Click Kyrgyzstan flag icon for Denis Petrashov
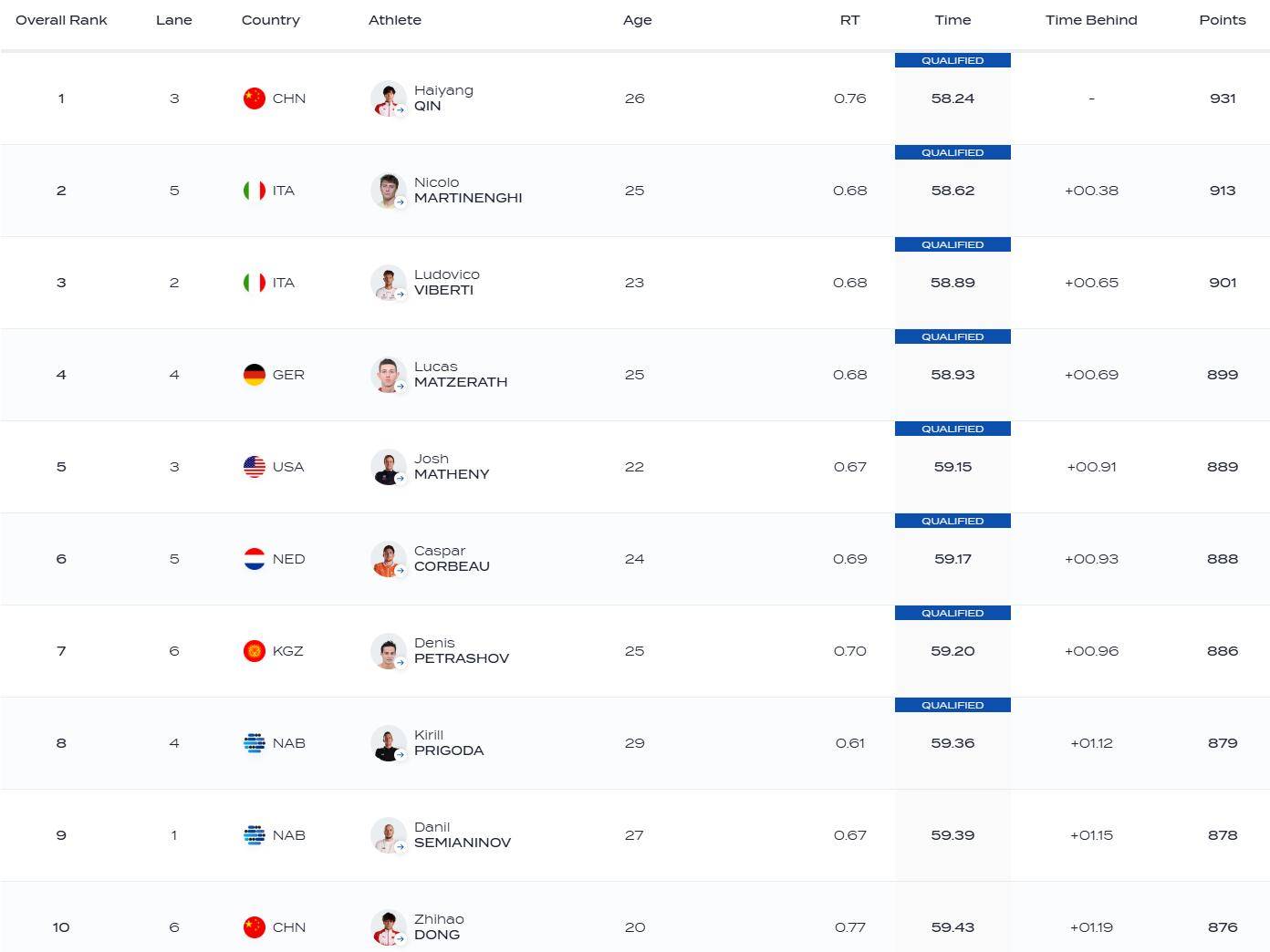 pos(254,651)
